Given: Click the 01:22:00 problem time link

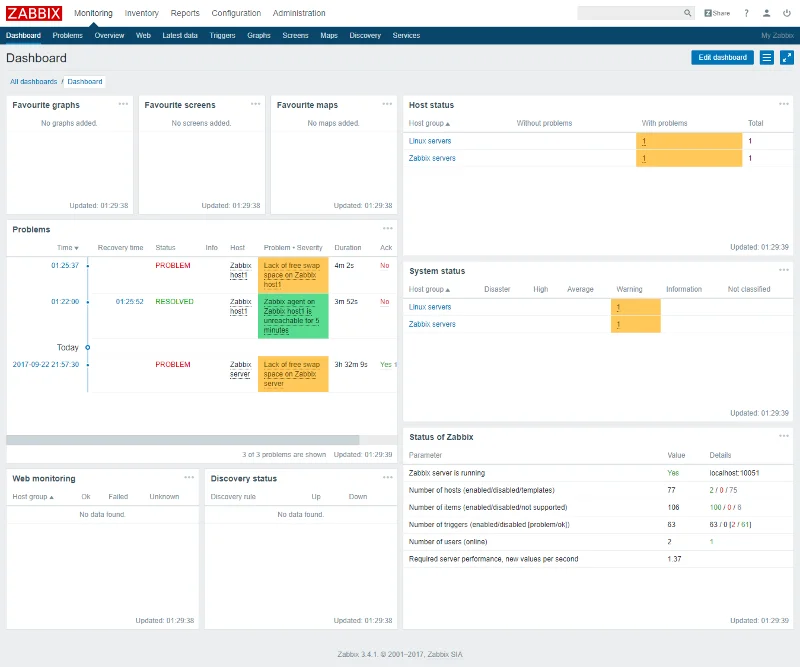Looking at the screenshot, I should tap(65, 302).
